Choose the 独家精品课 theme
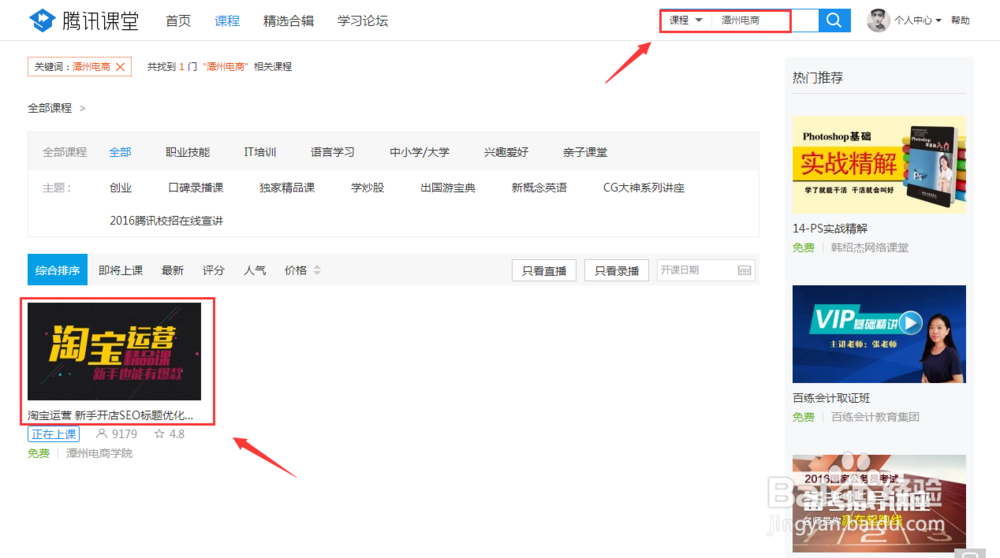Screen dimensions: 1000x558 [287, 188]
